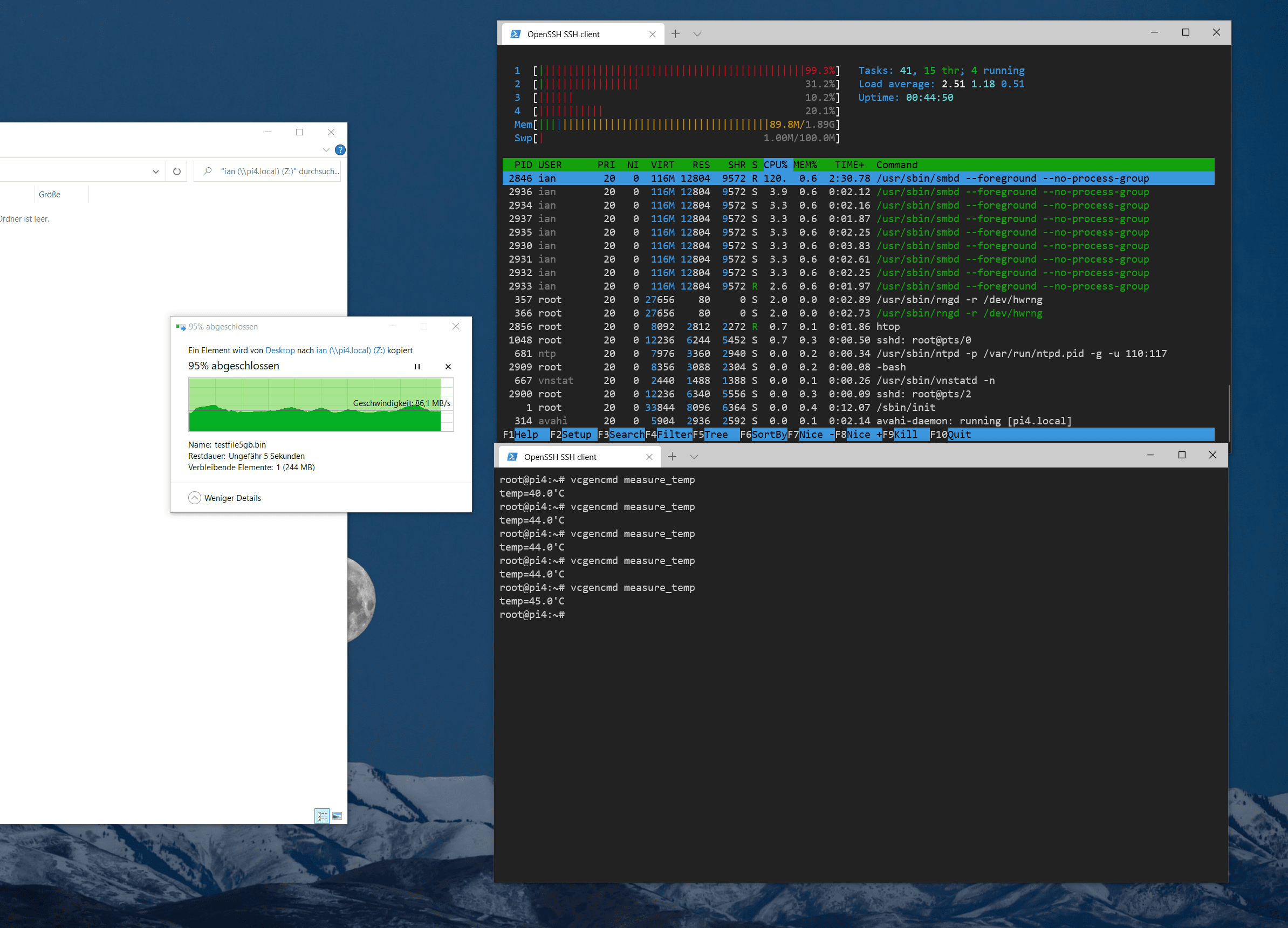
Task: Add a new tab in the bottom terminal
Action: 672,457
